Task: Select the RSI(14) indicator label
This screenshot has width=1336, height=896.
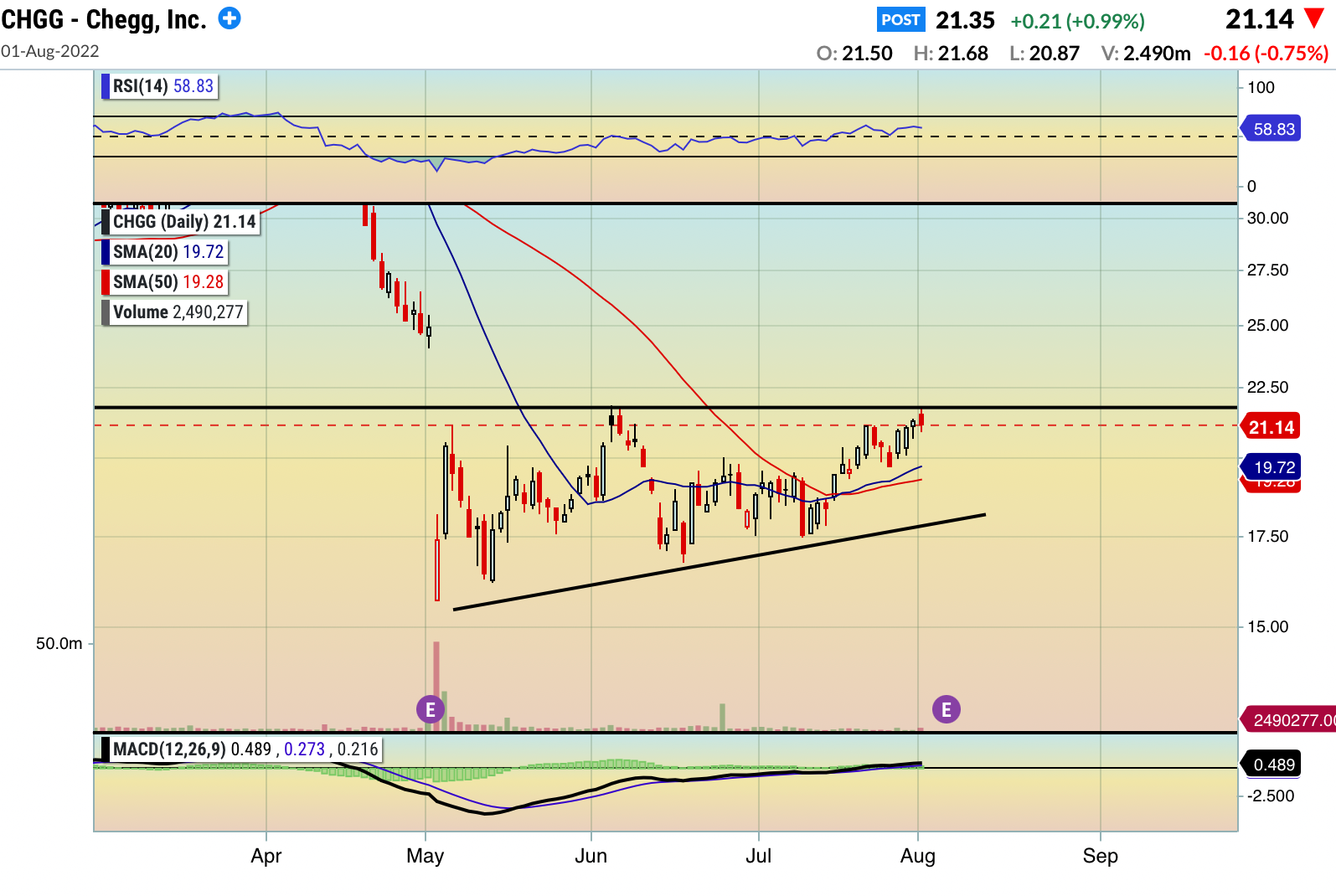Action: pyautogui.click(x=159, y=86)
